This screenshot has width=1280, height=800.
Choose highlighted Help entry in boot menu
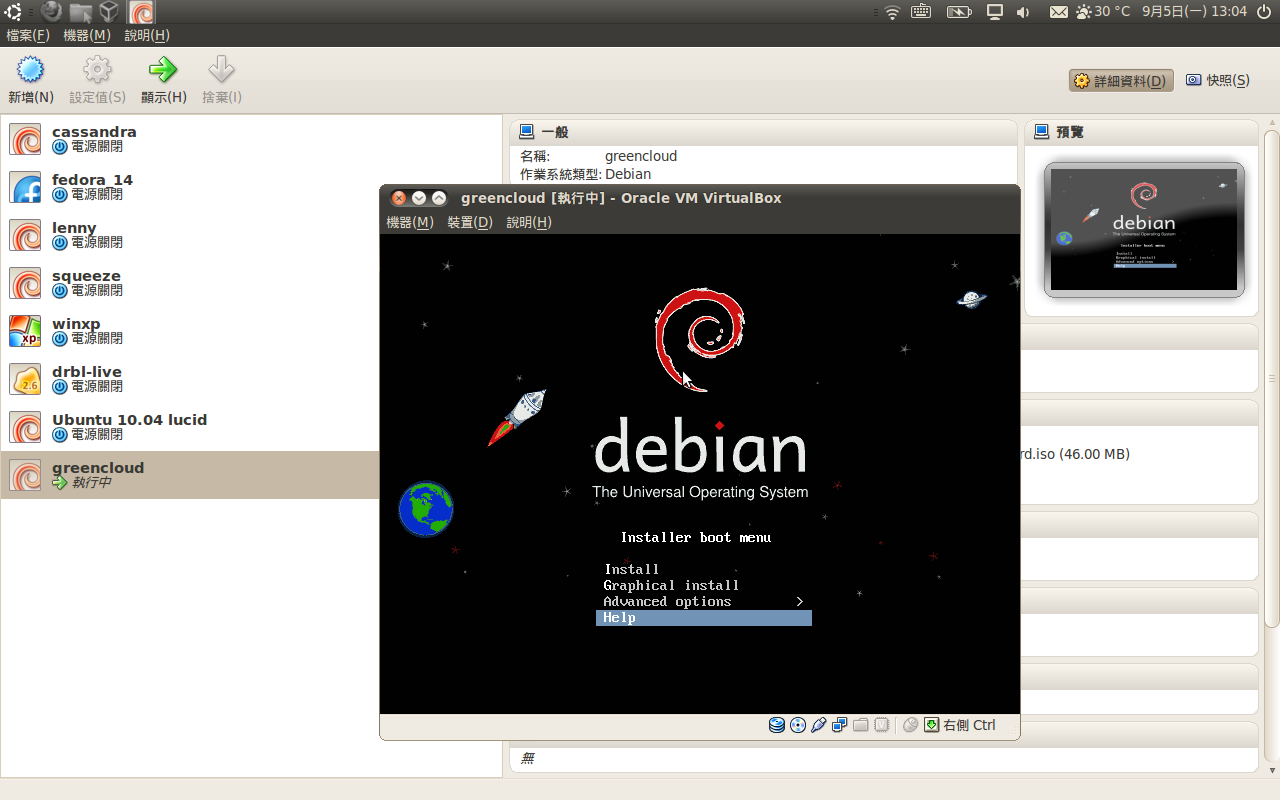click(x=704, y=617)
